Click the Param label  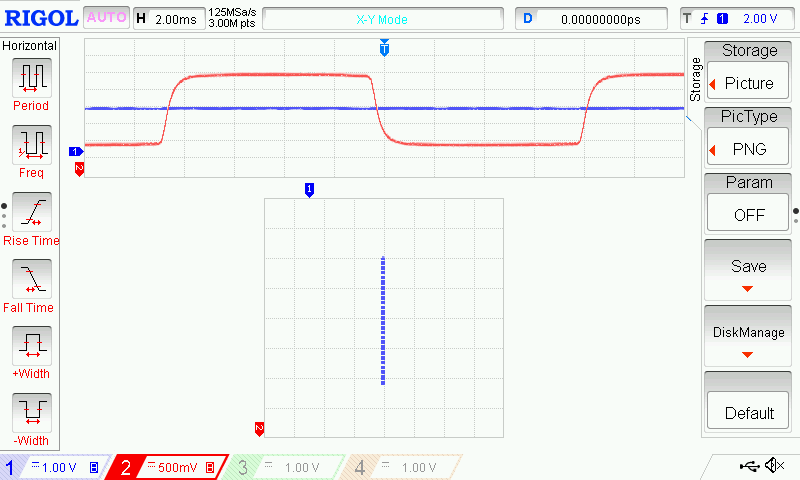[x=749, y=182]
